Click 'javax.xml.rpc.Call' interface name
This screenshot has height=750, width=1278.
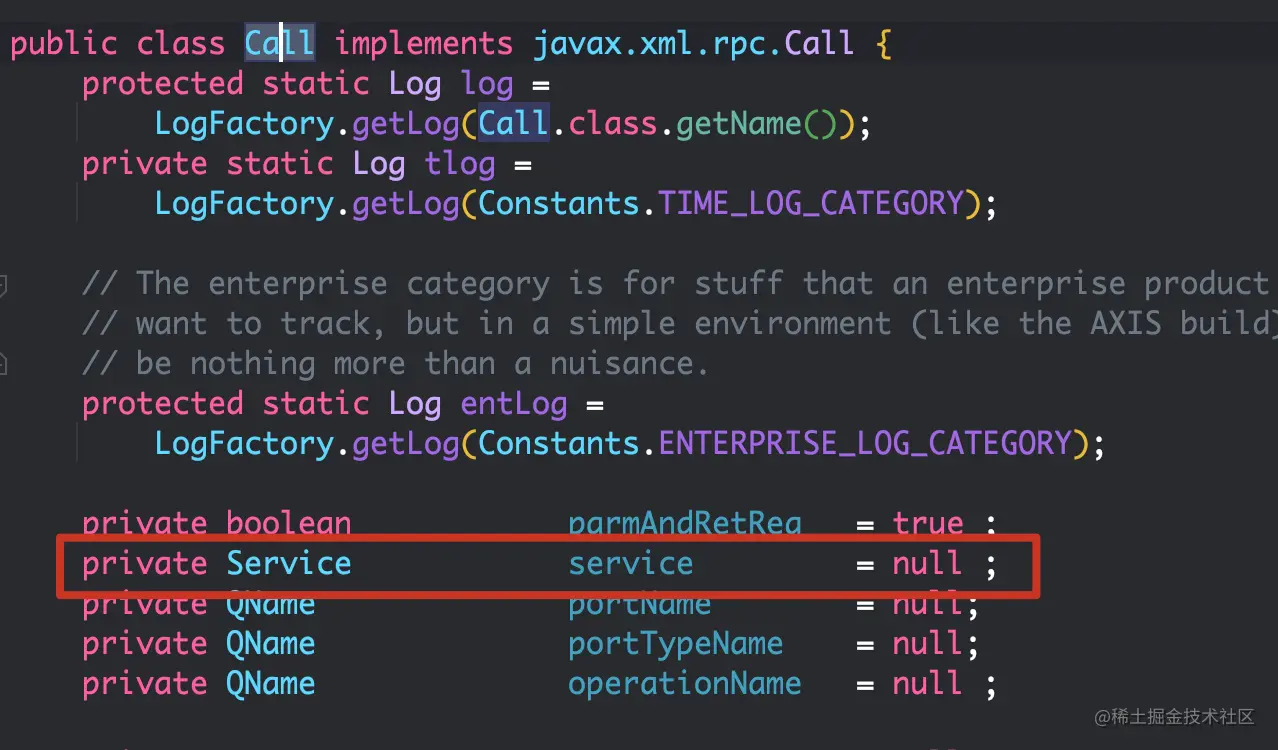pos(693,44)
